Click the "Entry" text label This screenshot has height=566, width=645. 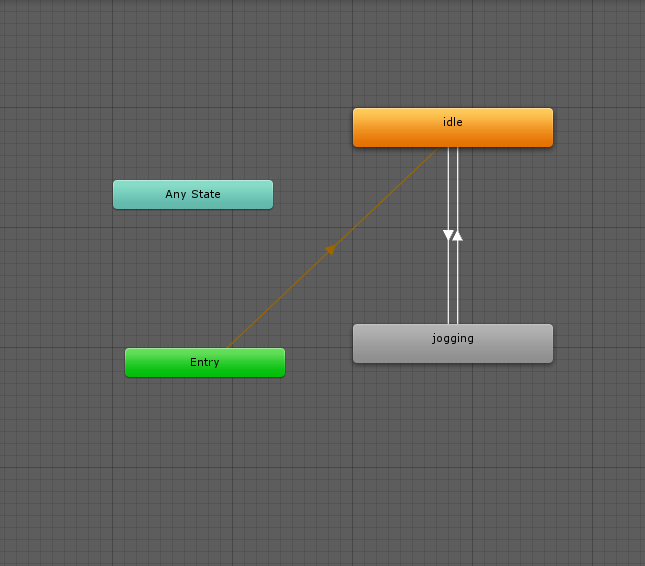point(204,362)
